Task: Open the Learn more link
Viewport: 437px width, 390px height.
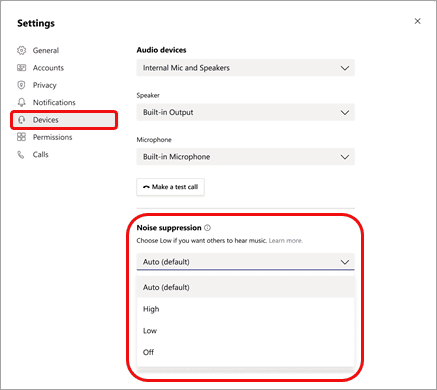Action: pos(286,241)
